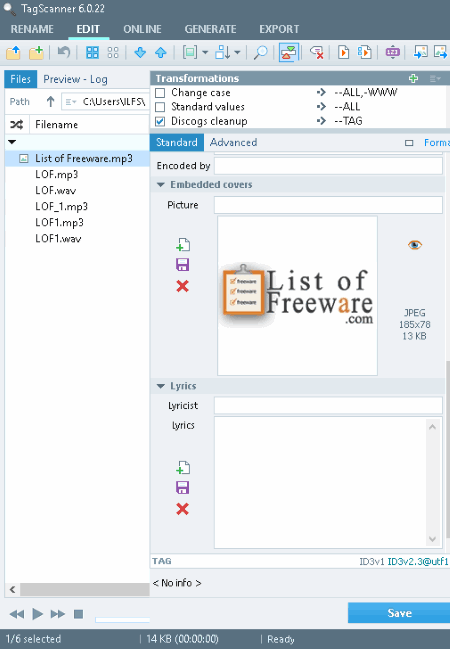The width and height of the screenshot is (450, 649).
Task: Delete the embedded cover red X
Action: (183, 286)
